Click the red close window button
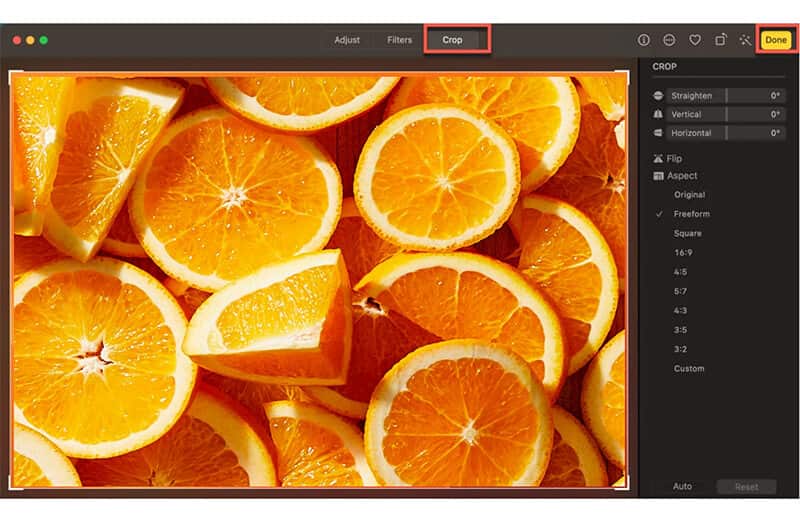The width and height of the screenshot is (800, 522). 17,40
